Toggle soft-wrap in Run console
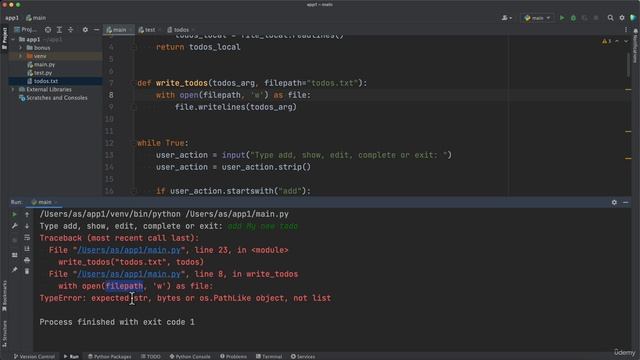This screenshot has width=640, height=360. click(x=27, y=237)
